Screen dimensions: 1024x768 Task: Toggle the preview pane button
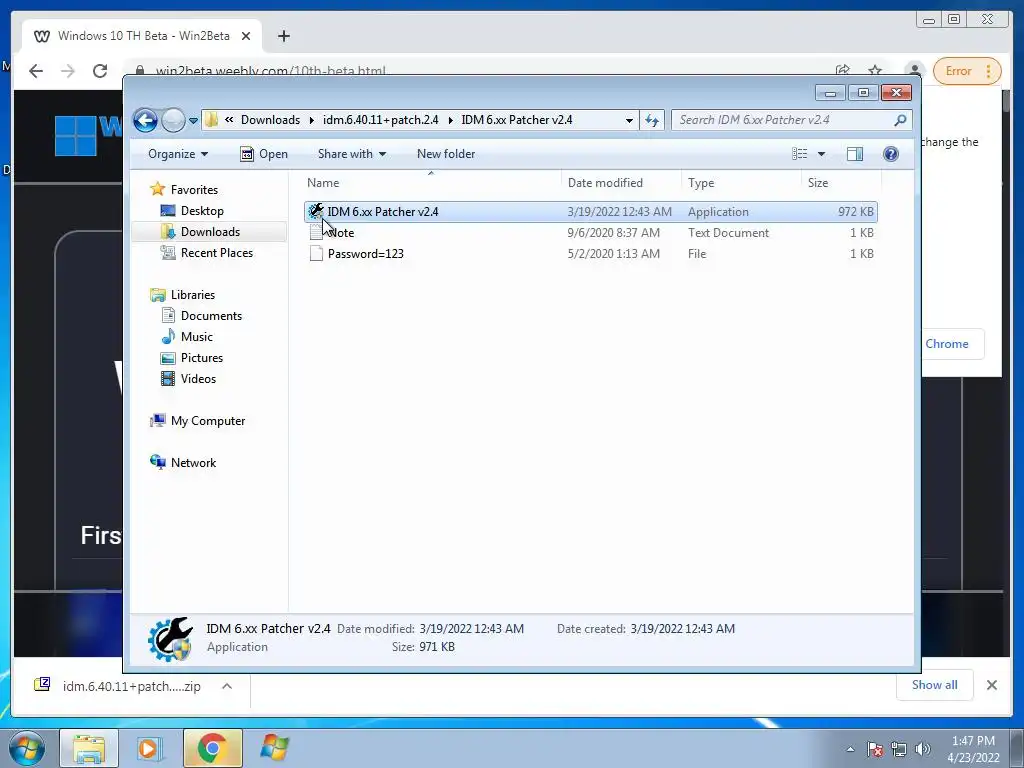click(855, 154)
